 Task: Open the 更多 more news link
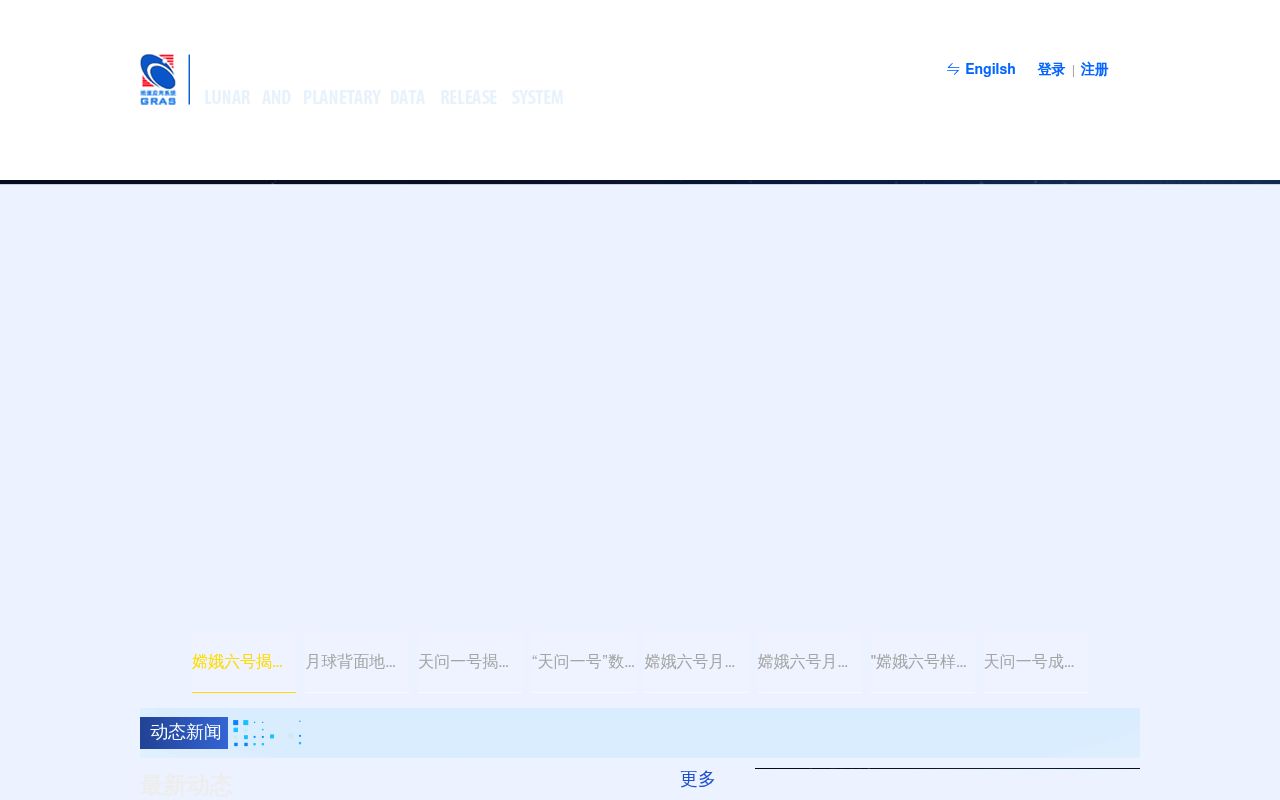tap(698, 780)
